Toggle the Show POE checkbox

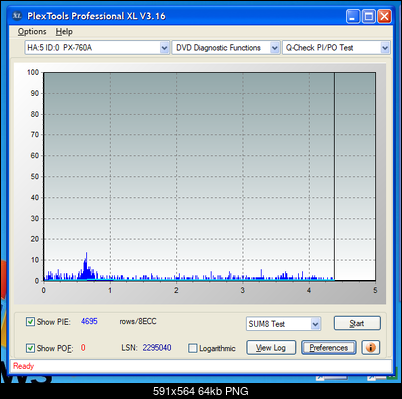click(x=30, y=348)
